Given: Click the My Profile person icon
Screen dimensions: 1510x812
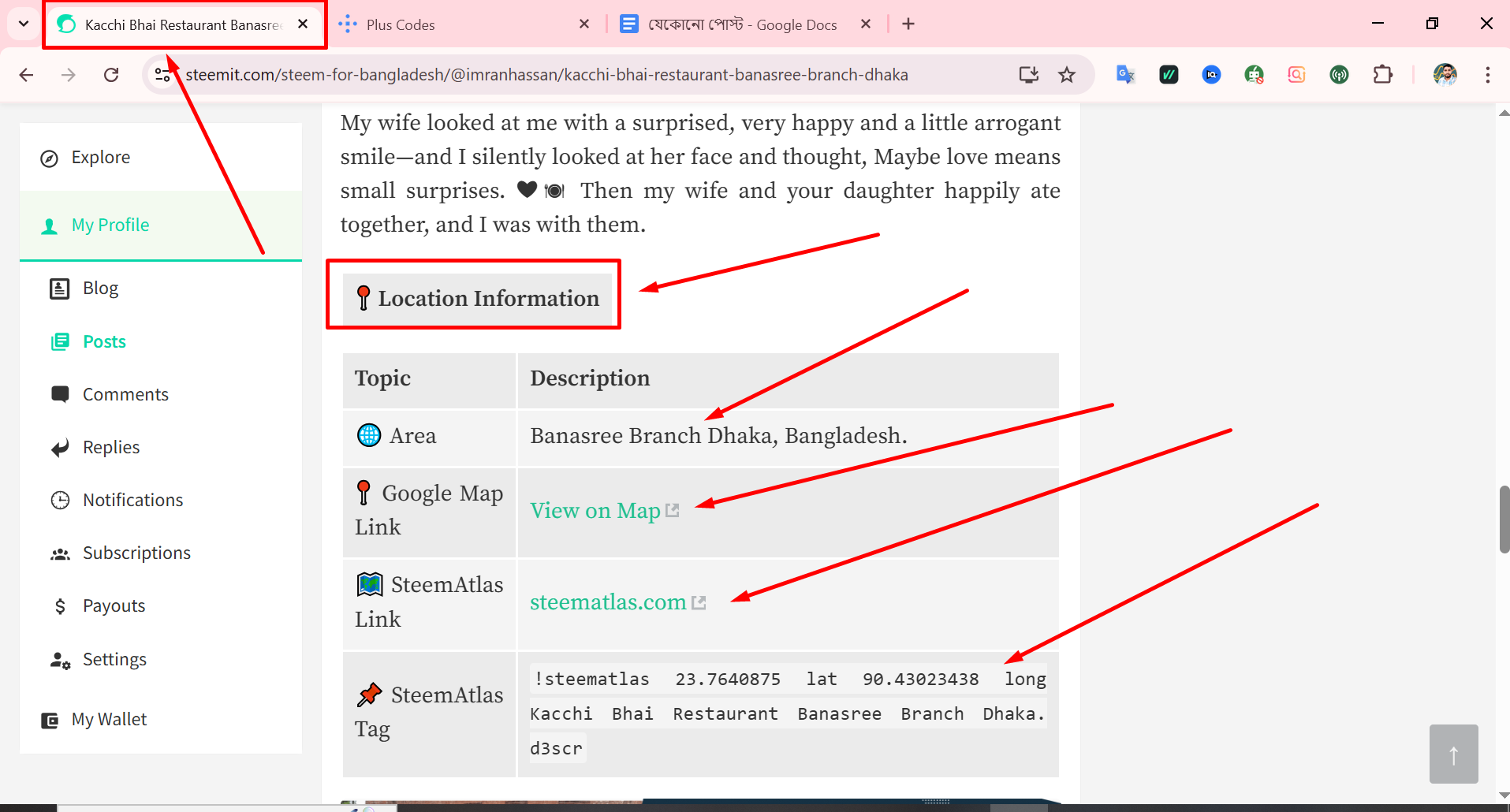Looking at the screenshot, I should (x=49, y=226).
